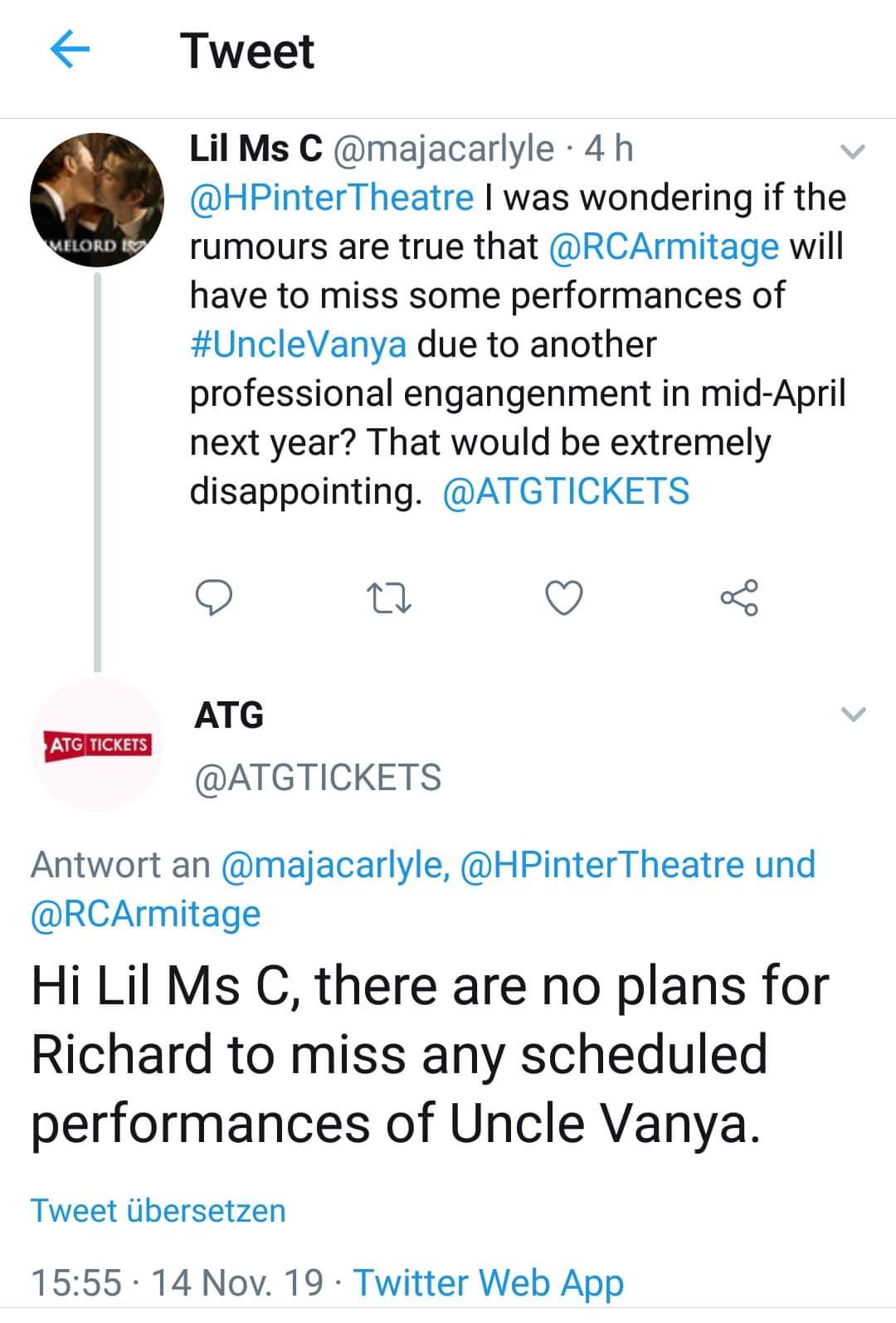Open the Twitter Web App source link

(x=489, y=1282)
